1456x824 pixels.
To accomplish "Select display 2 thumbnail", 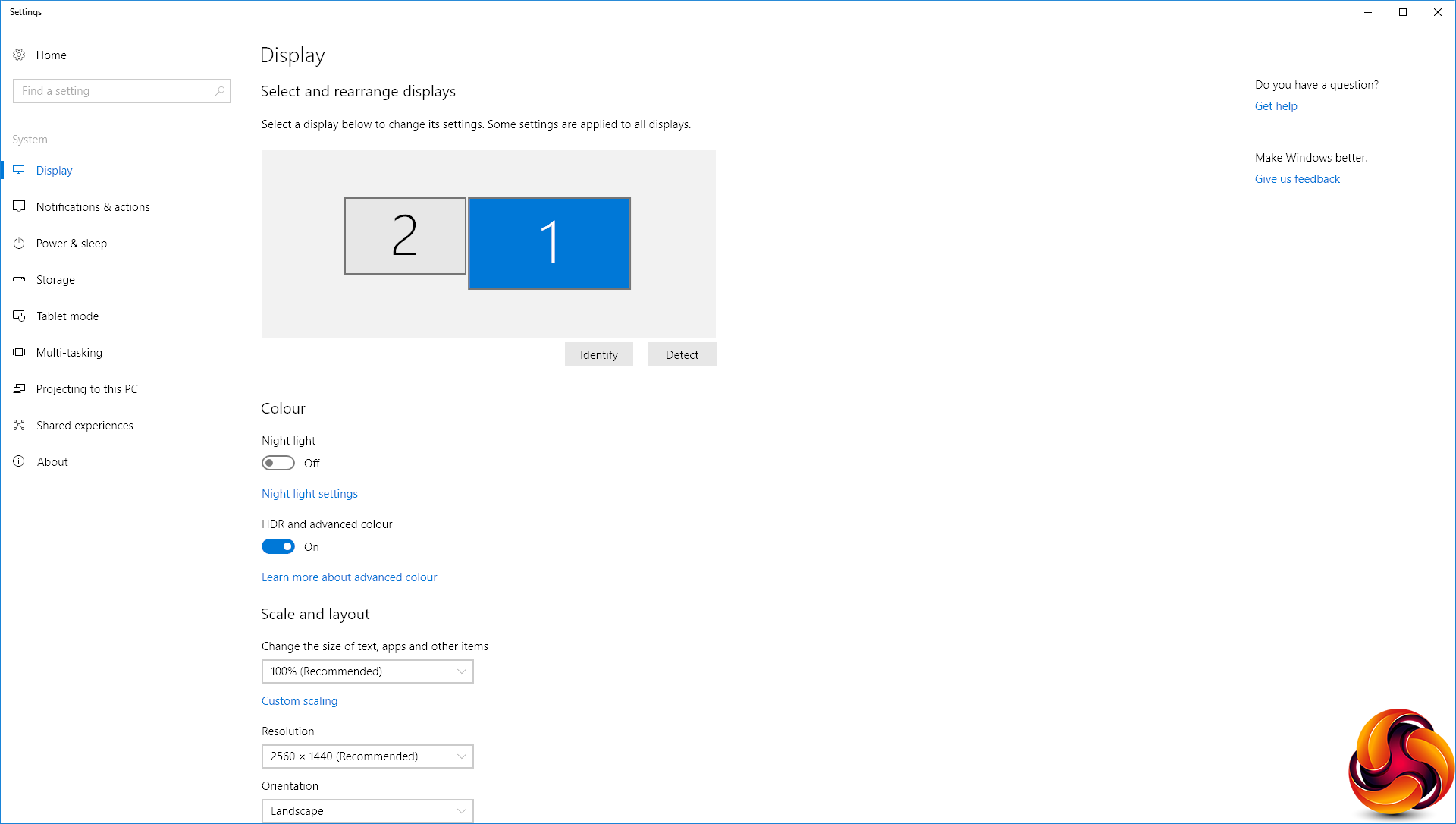I will 405,236.
